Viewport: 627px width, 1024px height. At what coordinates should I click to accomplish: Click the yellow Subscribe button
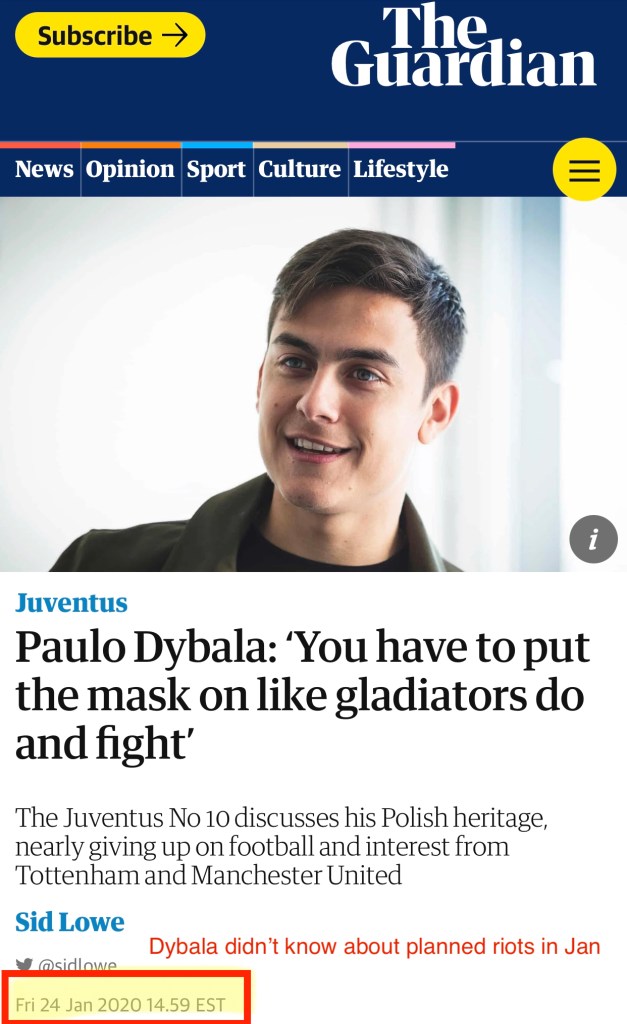[110, 35]
